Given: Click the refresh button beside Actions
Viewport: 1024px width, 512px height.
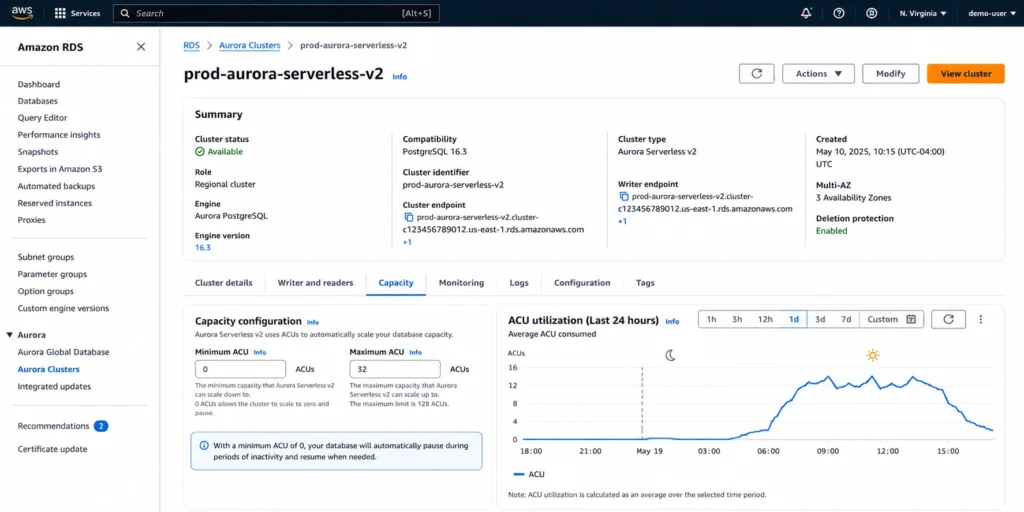Looking at the screenshot, I should pos(757,74).
